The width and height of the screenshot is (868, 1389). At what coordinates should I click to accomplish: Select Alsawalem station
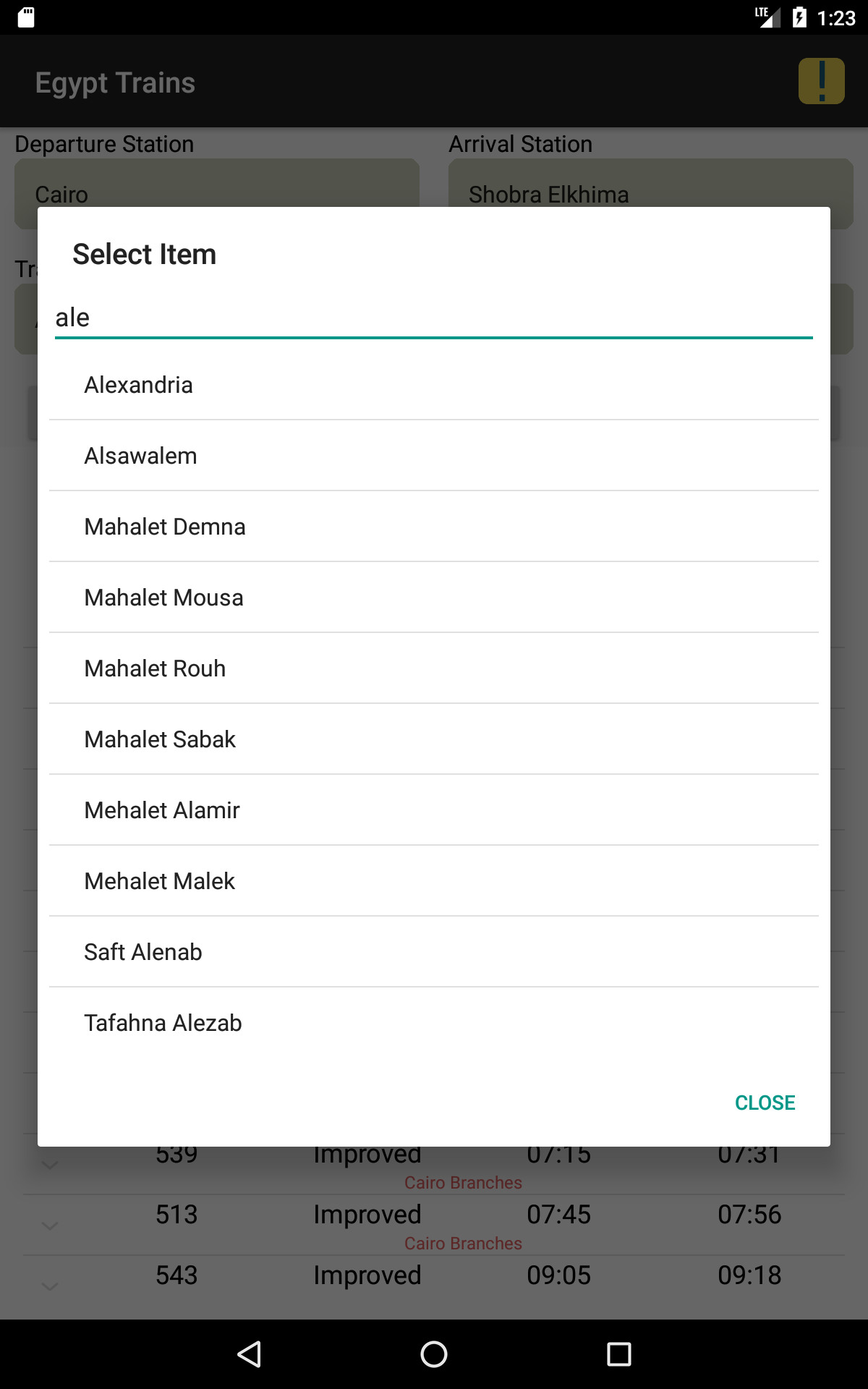click(x=434, y=456)
